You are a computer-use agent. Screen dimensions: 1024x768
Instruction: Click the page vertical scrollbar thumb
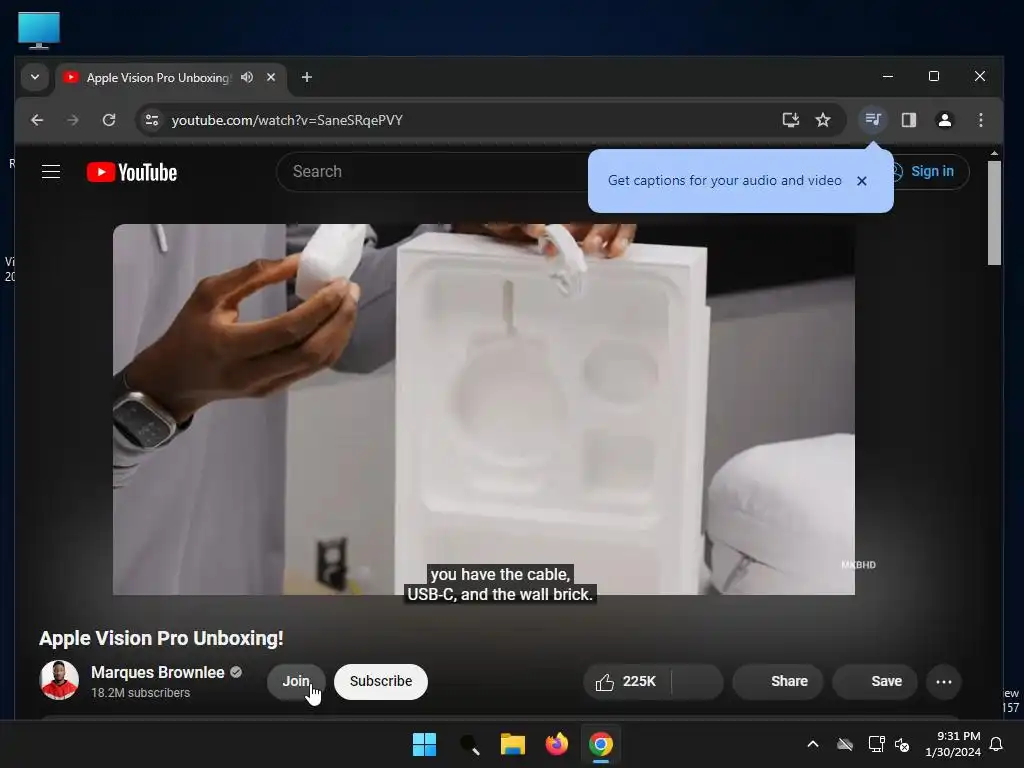coord(994,213)
